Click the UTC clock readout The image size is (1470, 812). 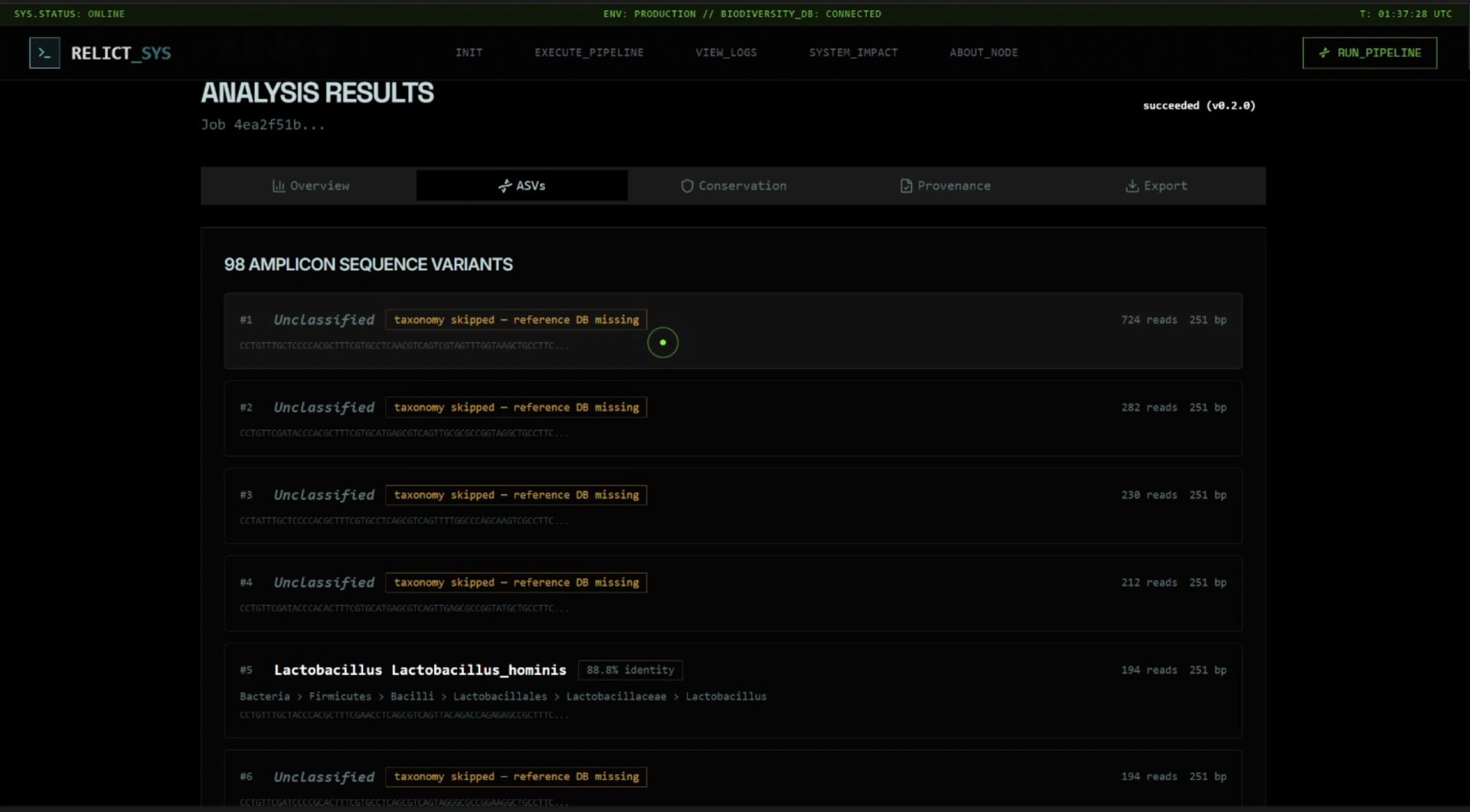[x=1406, y=14]
